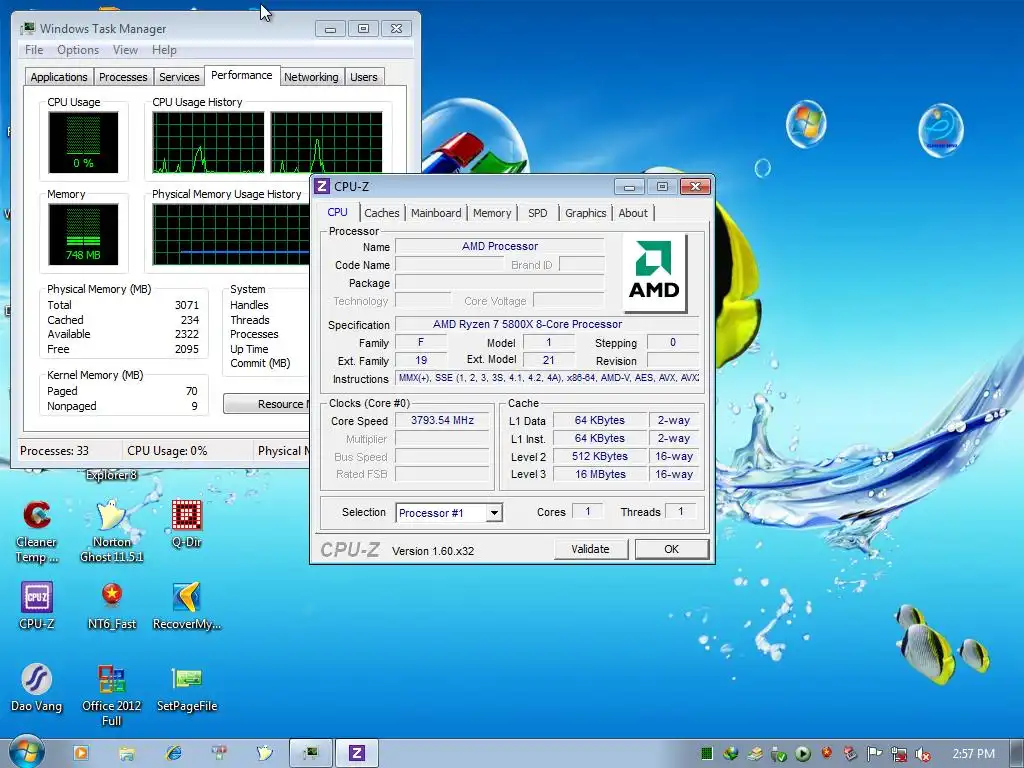Click the Instructions field in CPU-Z

547,378
